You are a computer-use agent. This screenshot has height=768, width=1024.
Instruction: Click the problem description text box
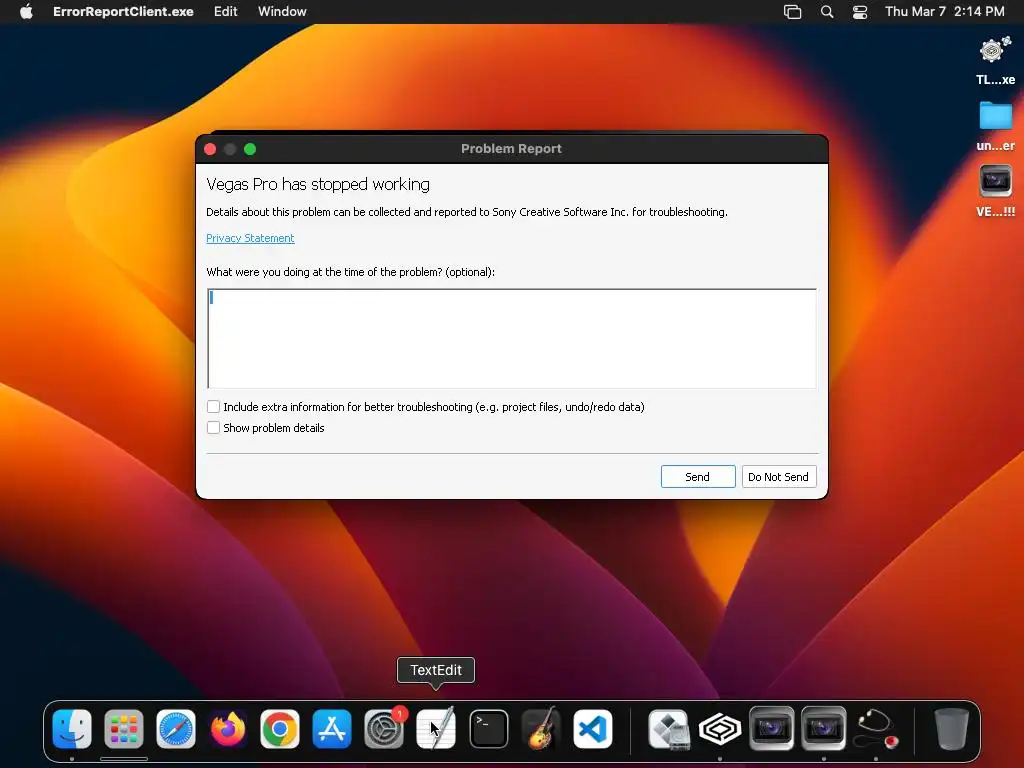[x=511, y=338]
